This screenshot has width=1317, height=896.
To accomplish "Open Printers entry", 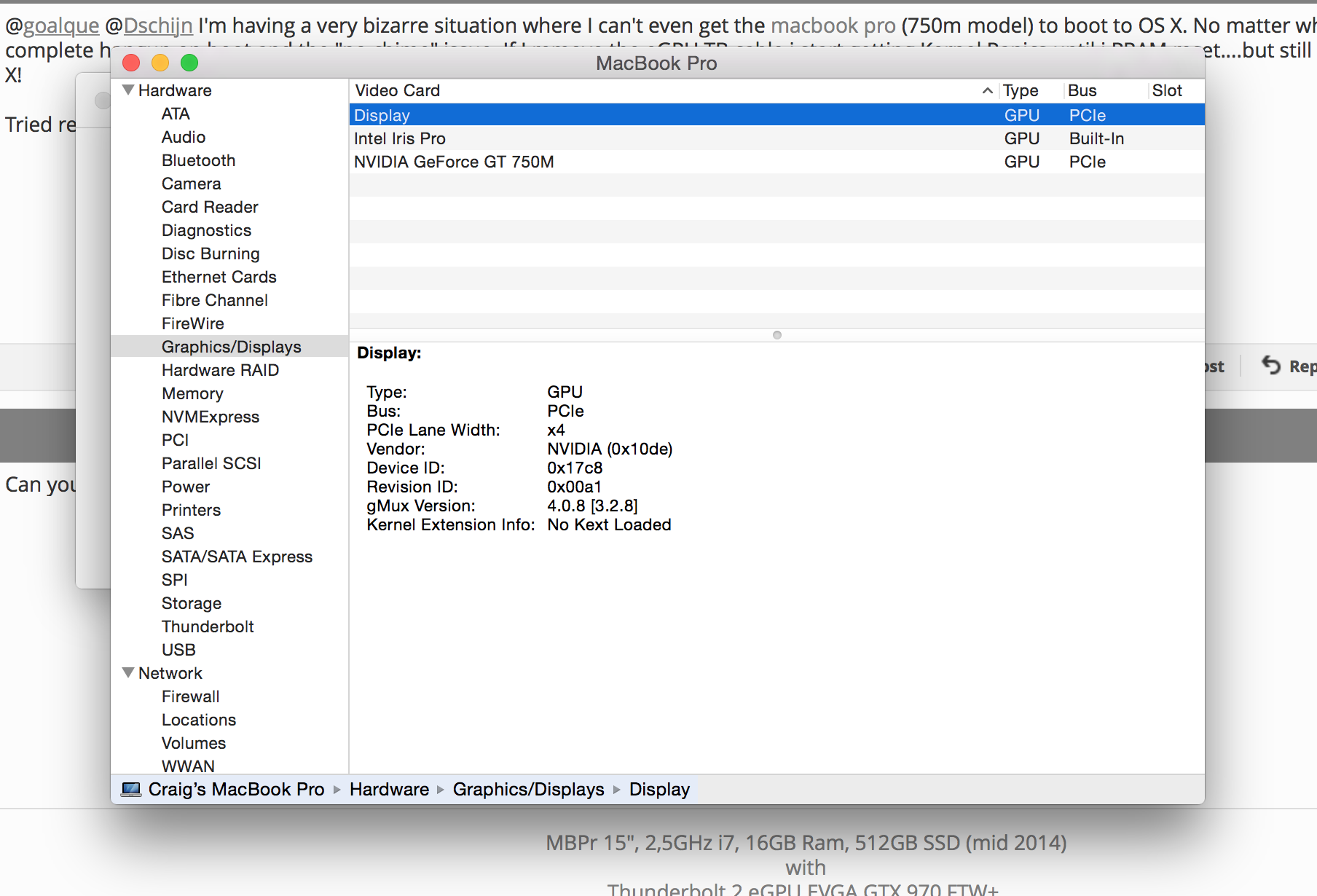I will coord(191,510).
